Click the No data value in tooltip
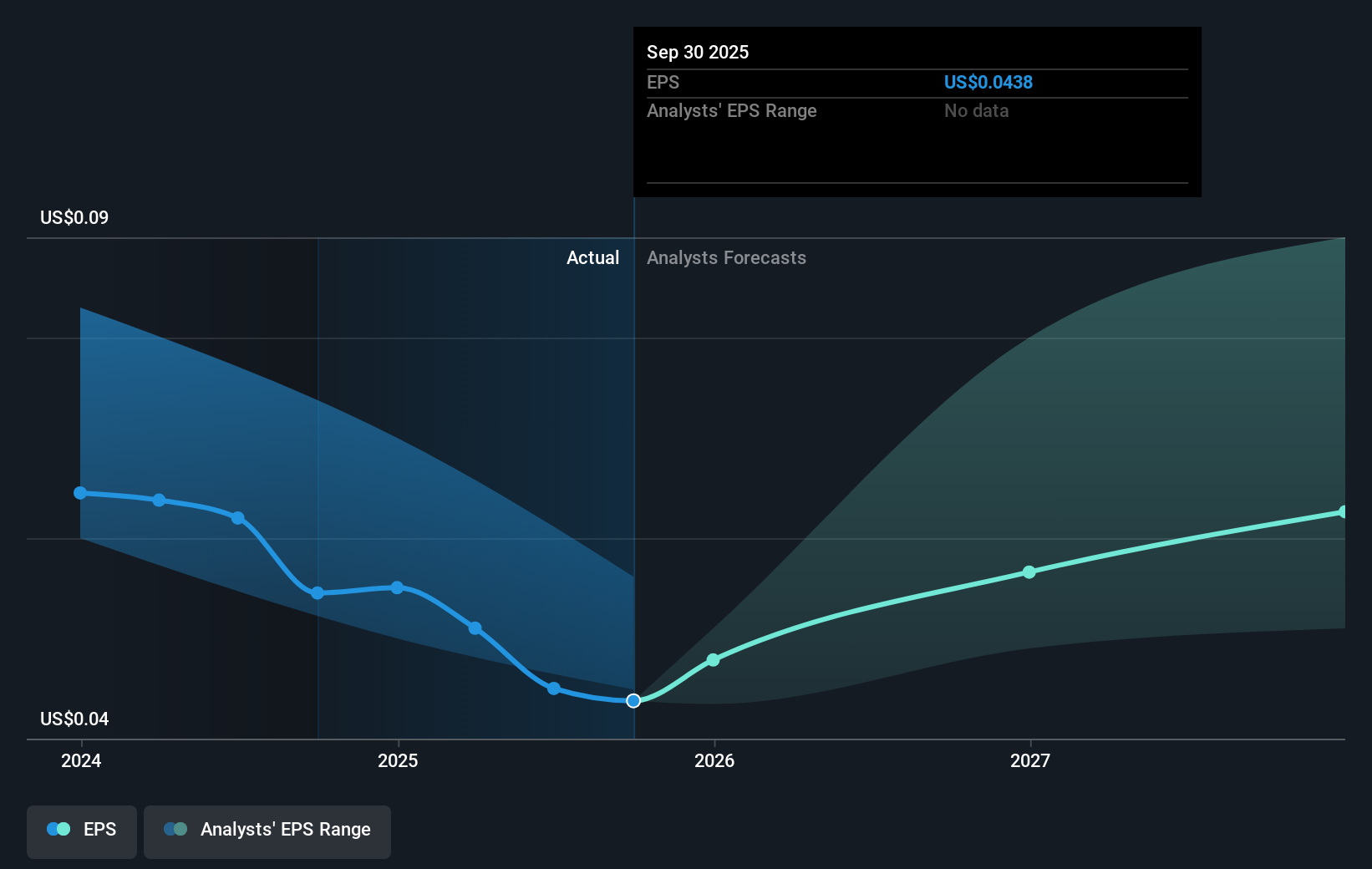This screenshot has width=1372, height=869. tap(976, 110)
